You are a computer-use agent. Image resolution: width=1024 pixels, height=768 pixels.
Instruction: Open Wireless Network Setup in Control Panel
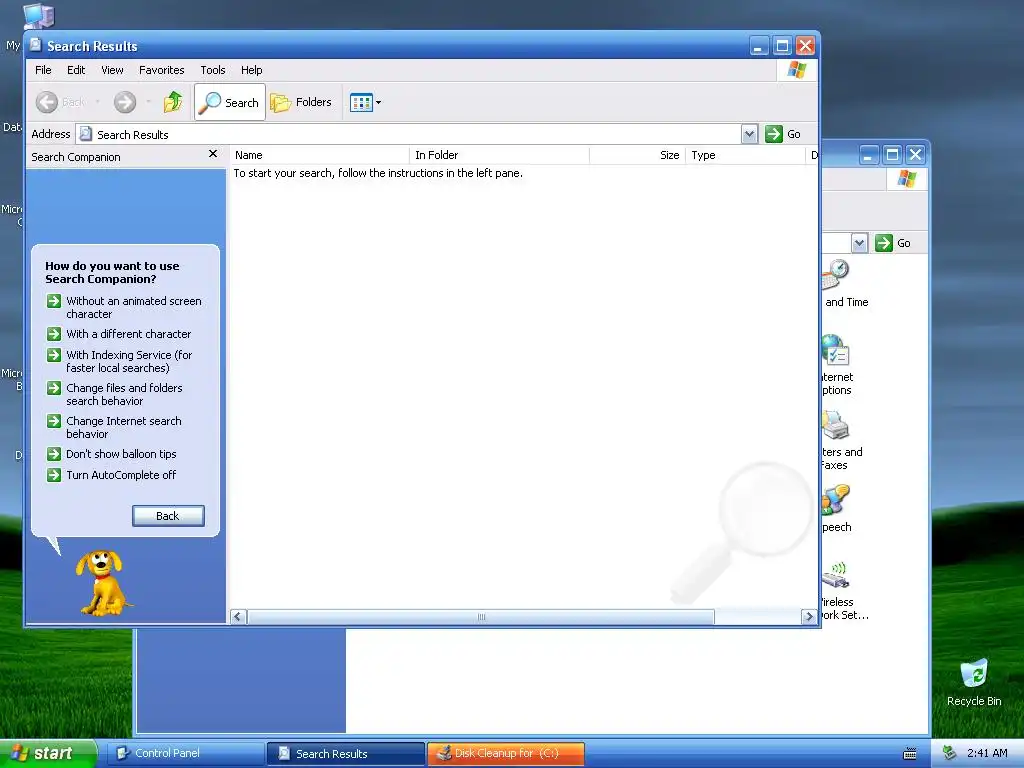click(x=844, y=590)
